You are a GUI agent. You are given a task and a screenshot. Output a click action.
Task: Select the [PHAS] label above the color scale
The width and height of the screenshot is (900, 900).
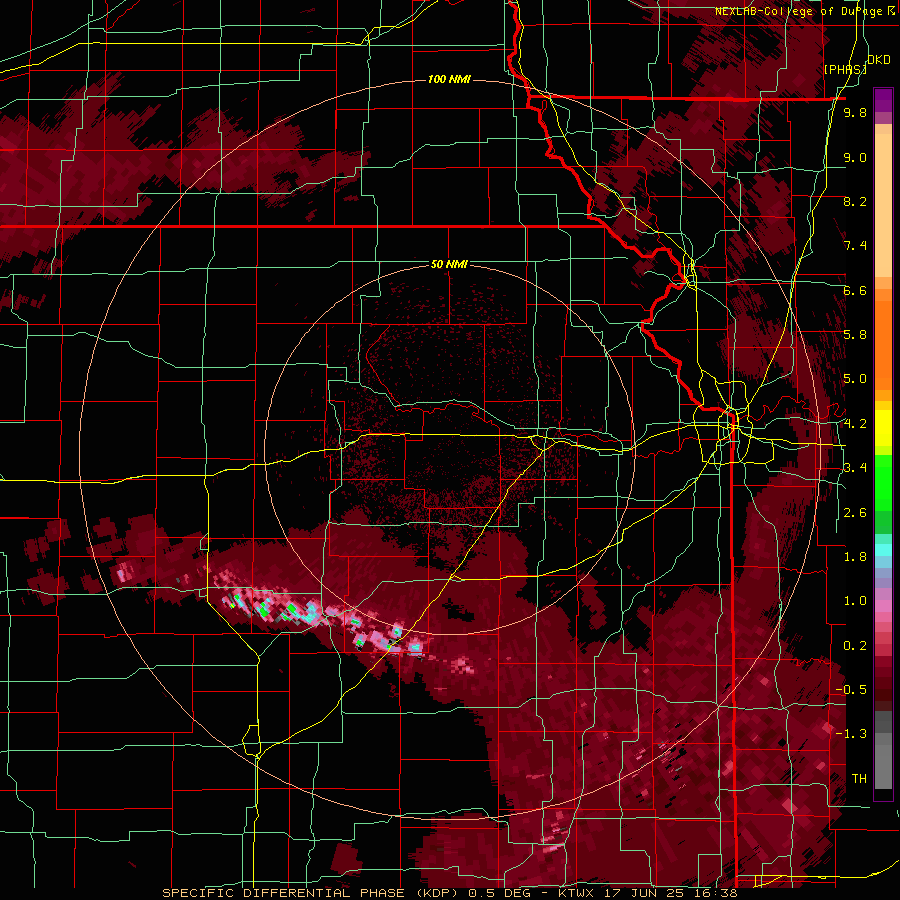844,69
